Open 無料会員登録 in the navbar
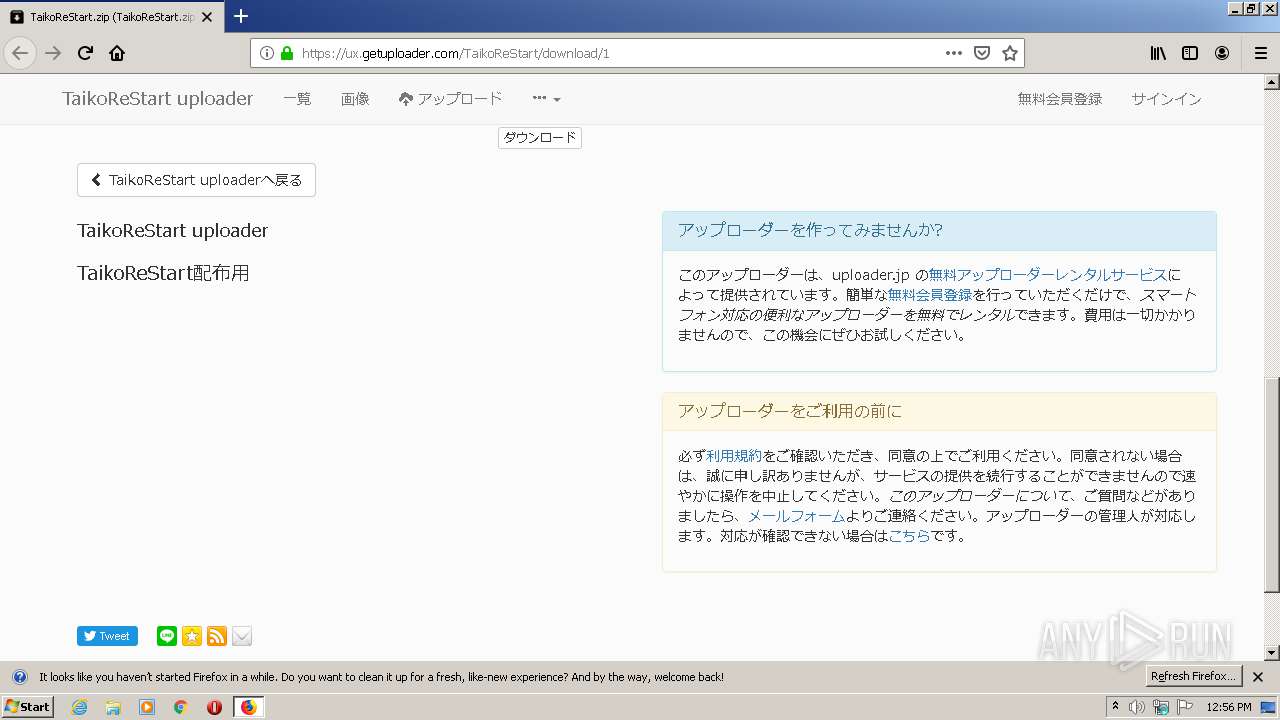 pyautogui.click(x=1060, y=99)
